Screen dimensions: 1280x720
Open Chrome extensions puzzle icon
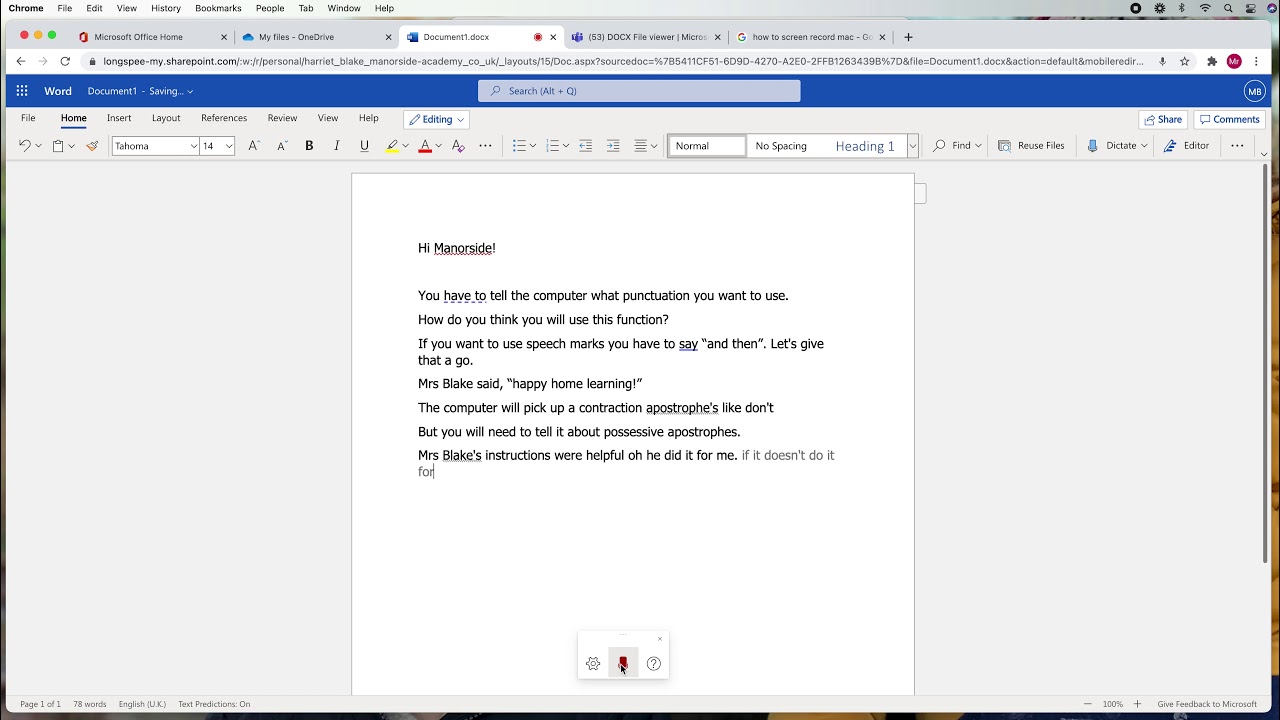(x=1212, y=61)
